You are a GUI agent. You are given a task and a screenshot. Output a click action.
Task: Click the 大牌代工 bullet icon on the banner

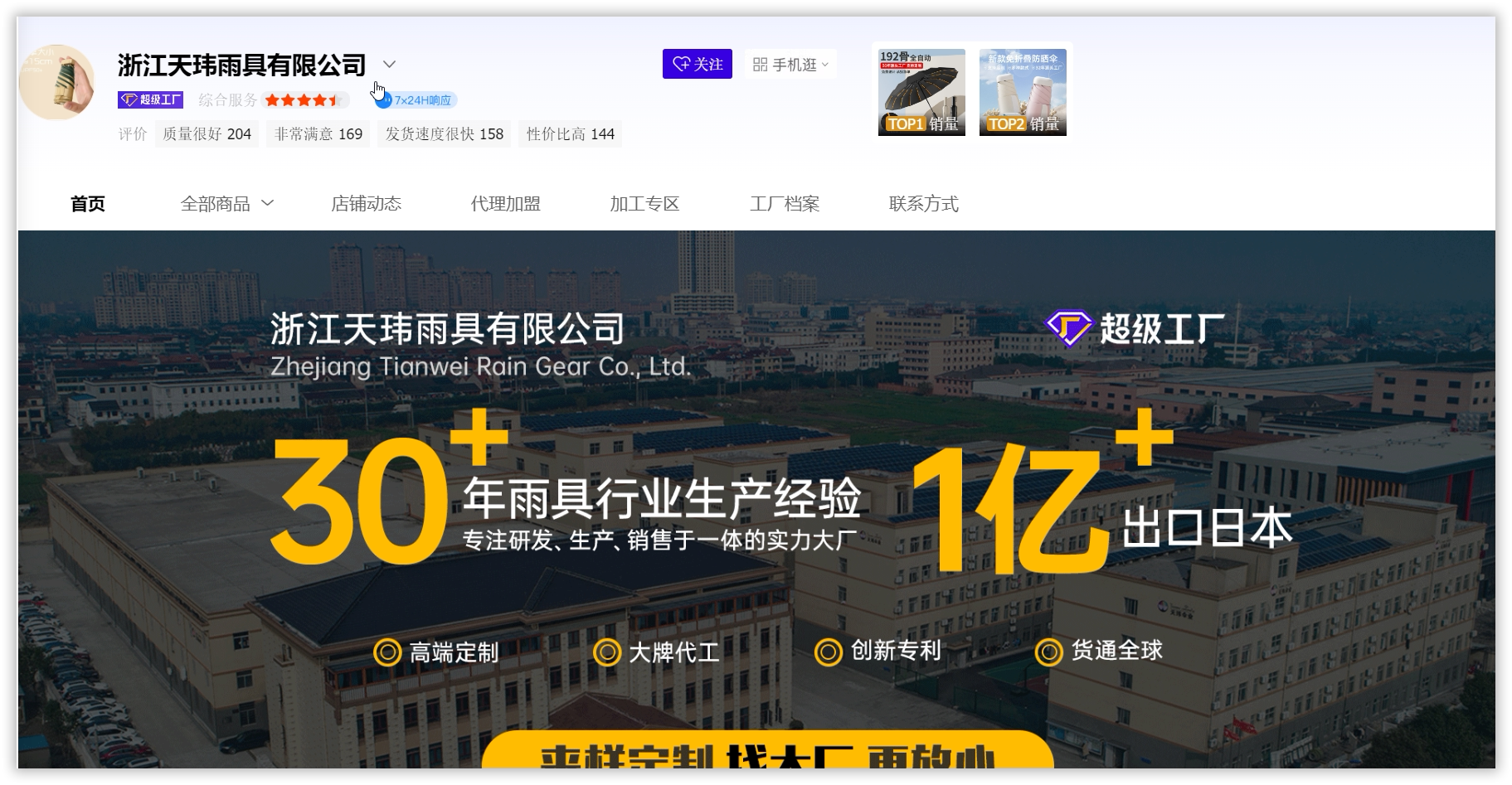[606, 652]
